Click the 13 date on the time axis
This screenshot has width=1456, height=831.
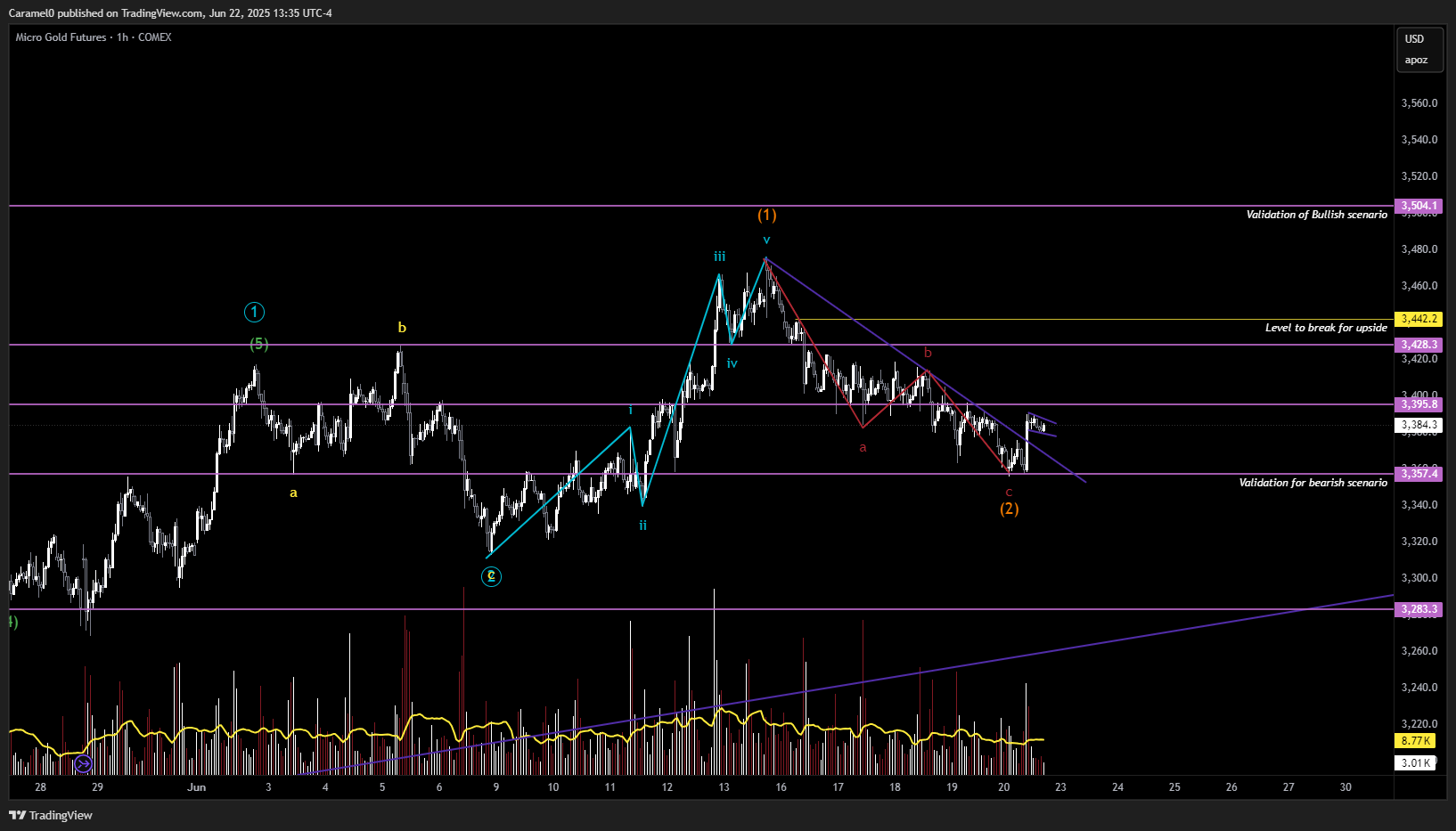[x=724, y=787]
